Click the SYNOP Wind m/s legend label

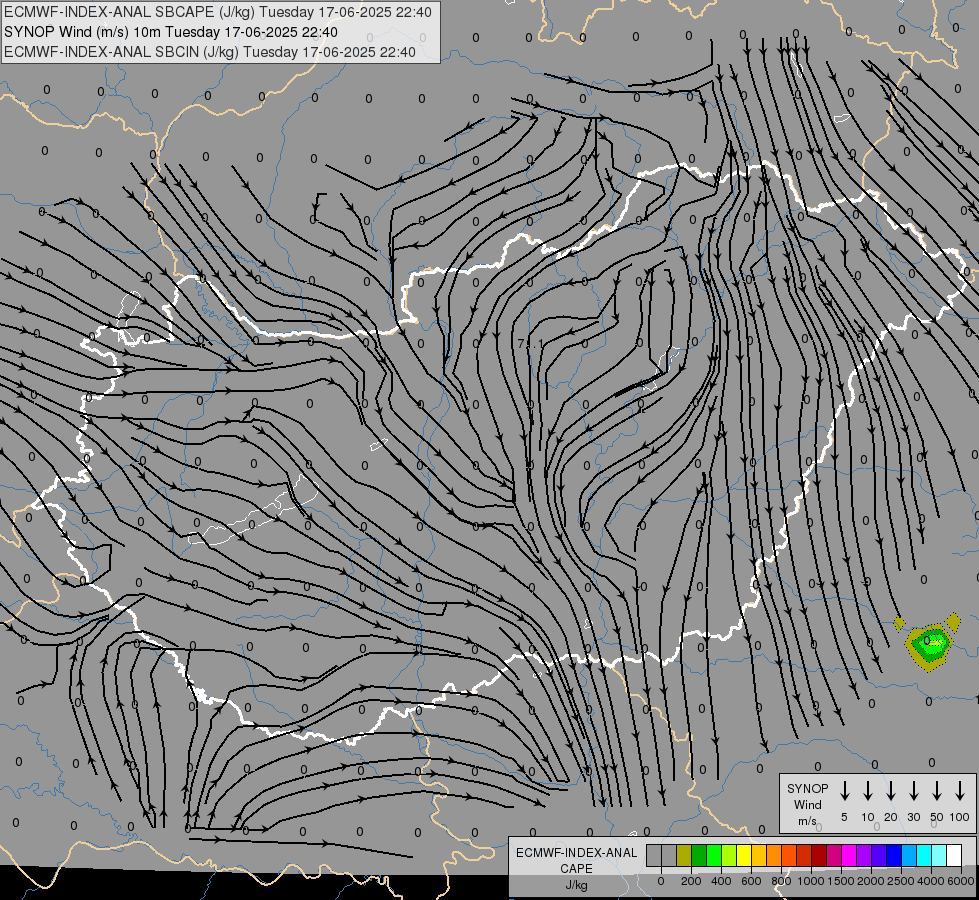click(x=807, y=804)
